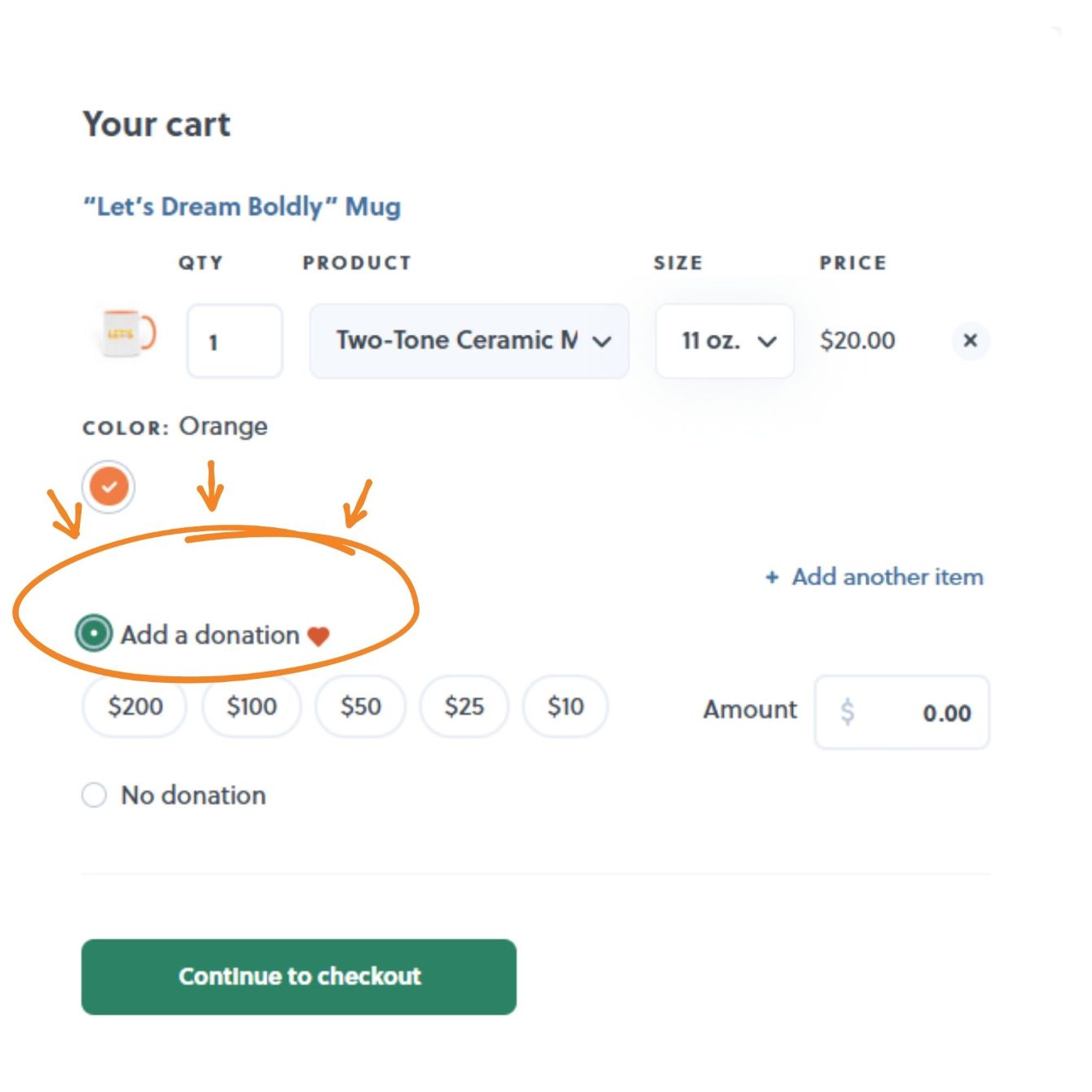Click the heart icon beside donation
1092x1092 pixels.
click(x=319, y=636)
